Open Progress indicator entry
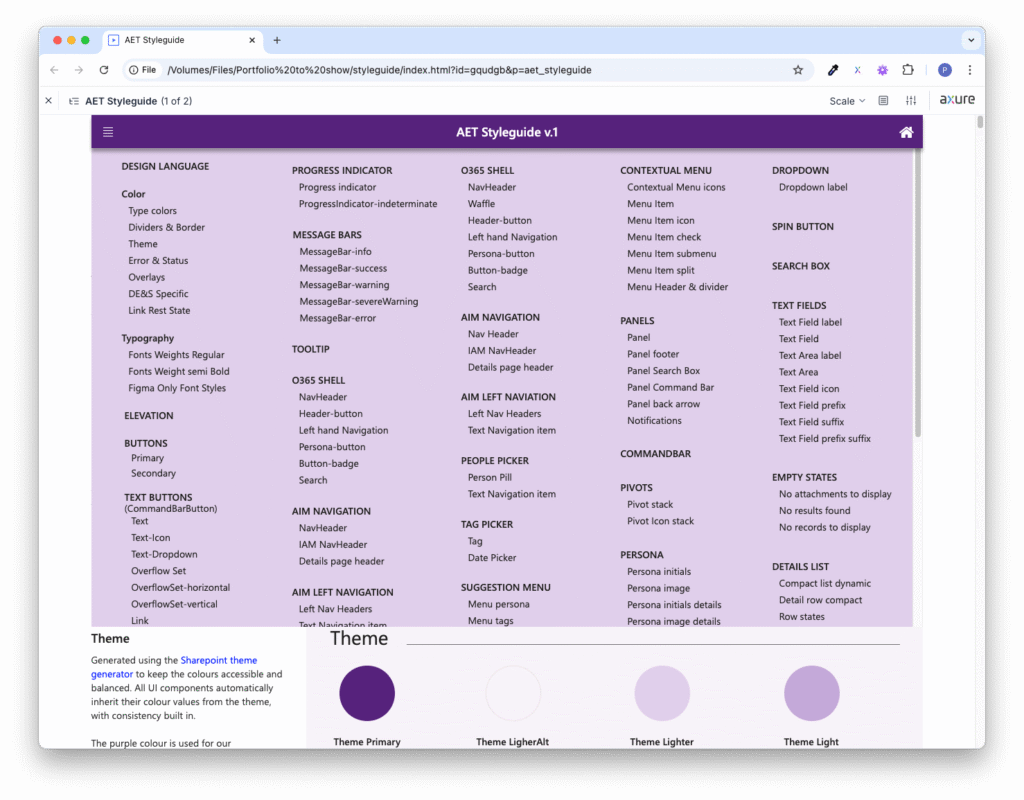 [338, 187]
